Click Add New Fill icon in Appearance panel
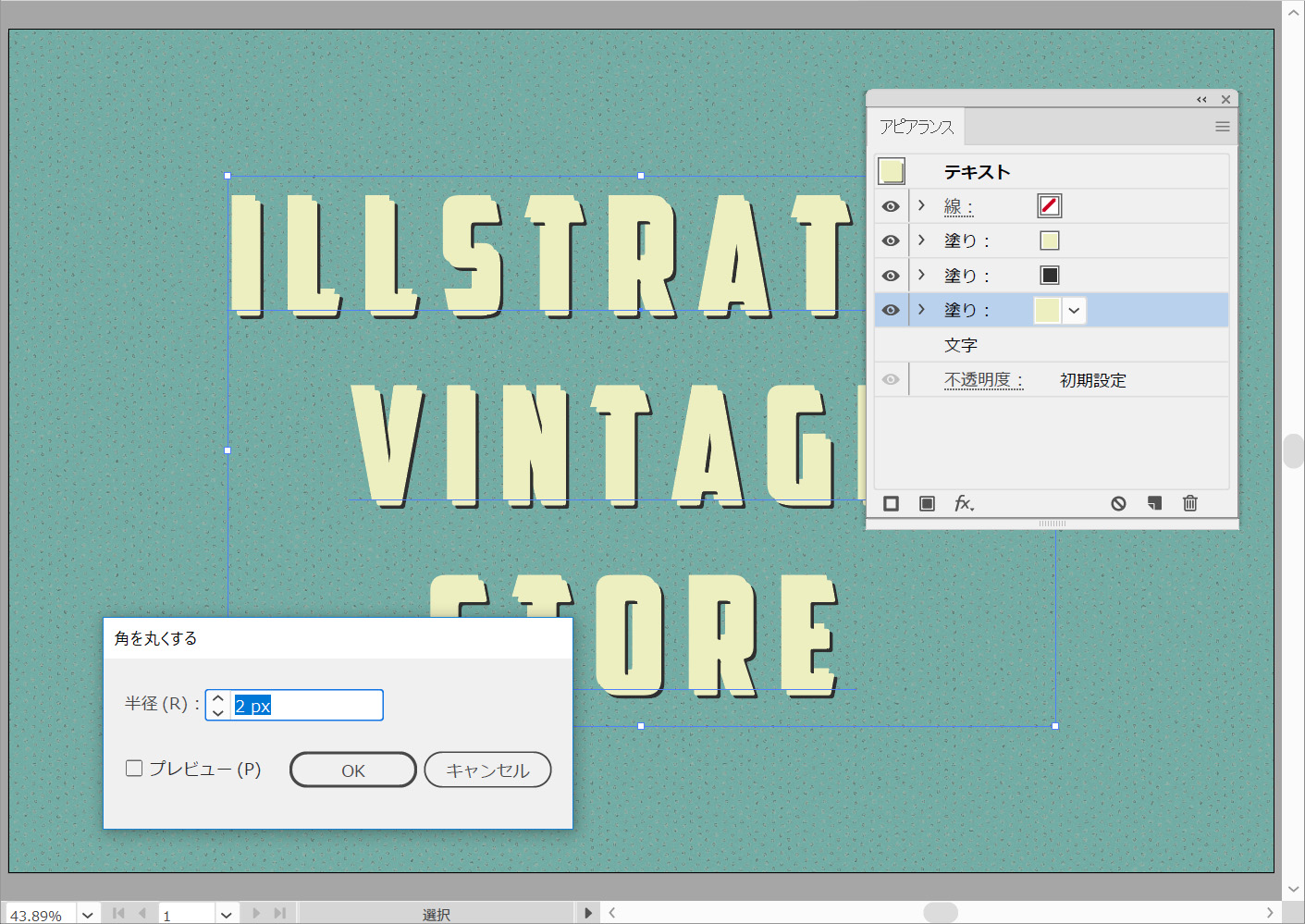 tap(927, 503)
